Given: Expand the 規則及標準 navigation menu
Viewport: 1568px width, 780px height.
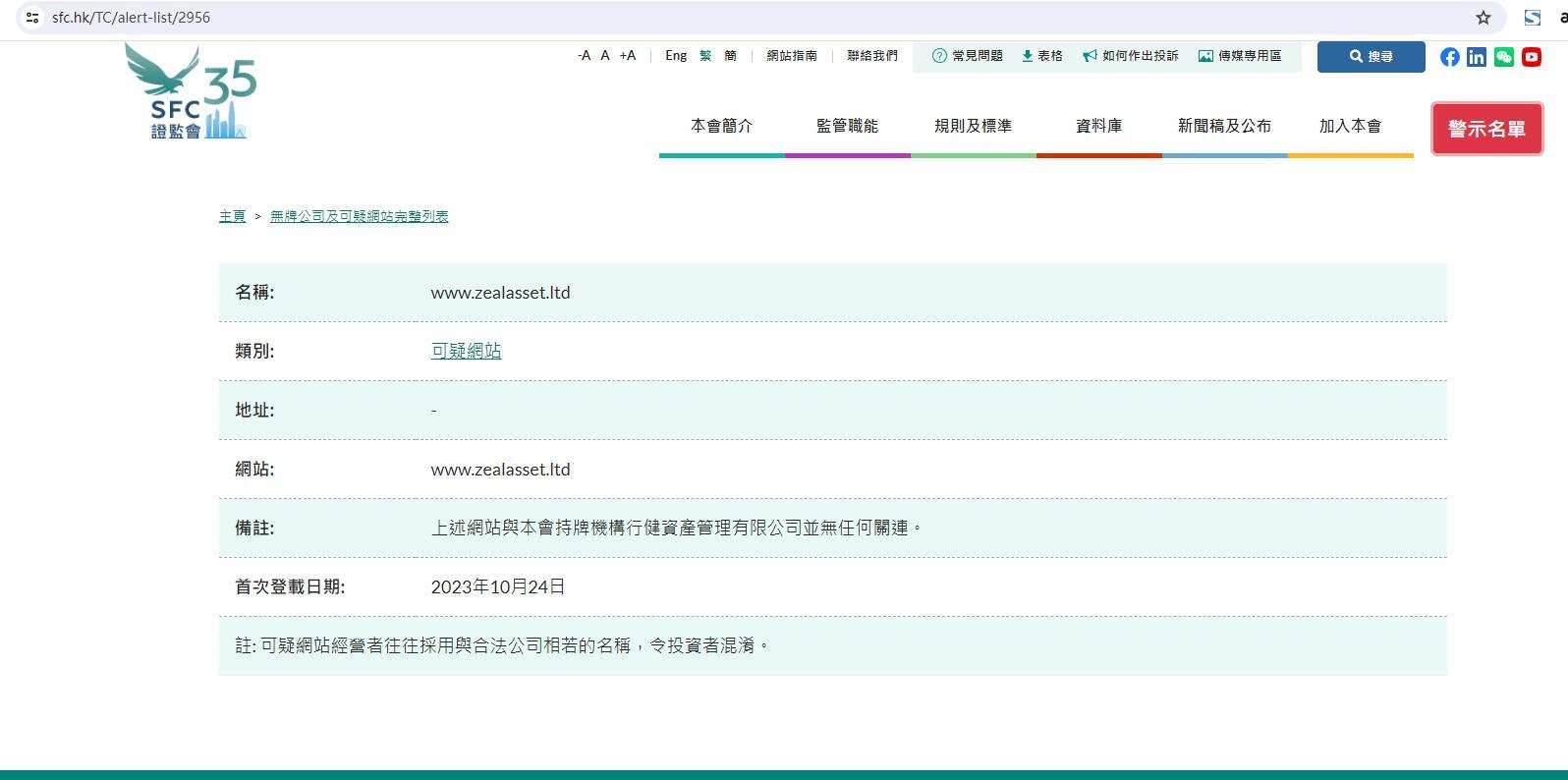Looking at the screenshot, I should tap(973, 126).
